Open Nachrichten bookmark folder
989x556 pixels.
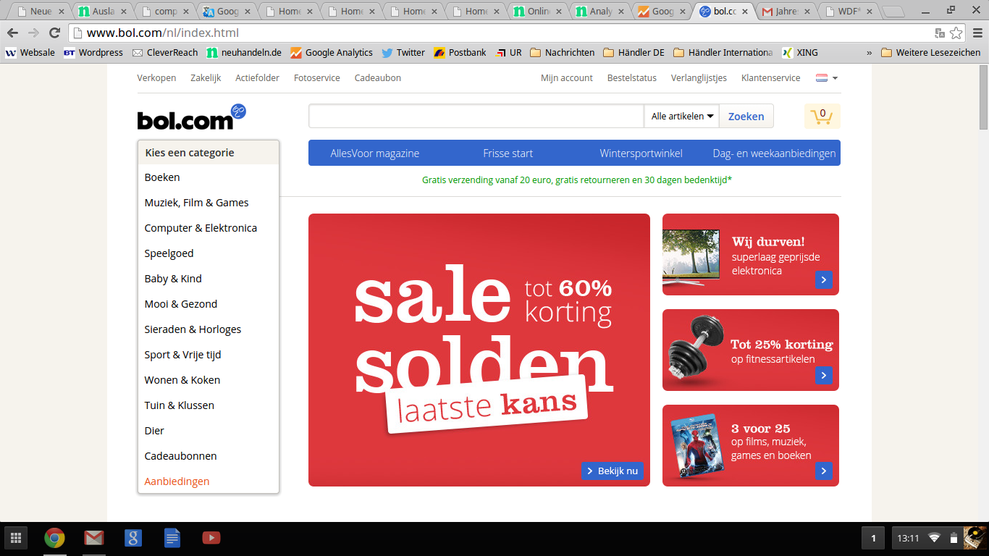tap(562, 53)
